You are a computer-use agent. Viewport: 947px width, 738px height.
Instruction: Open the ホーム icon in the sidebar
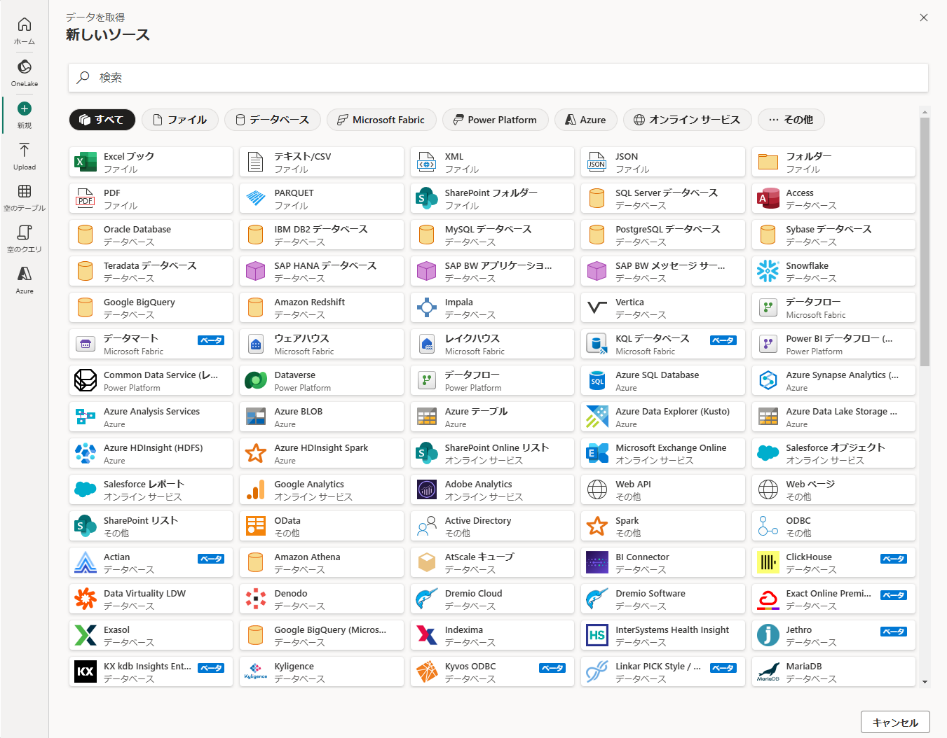[24, 25]
